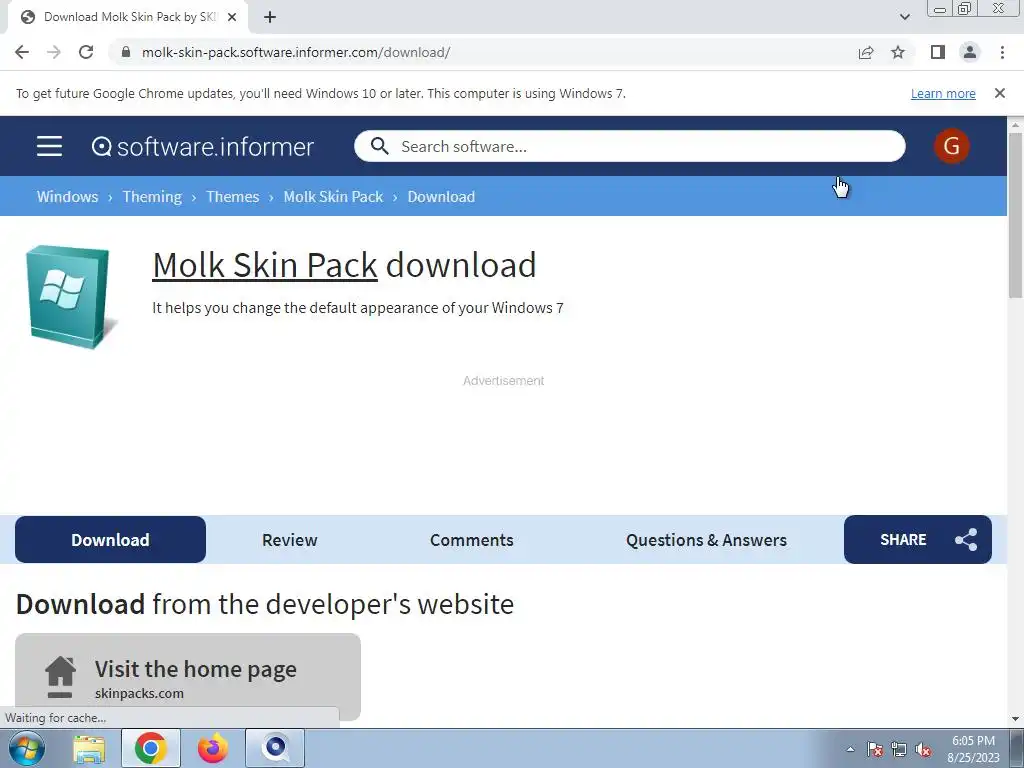Open the Chrome profile icon

click(x=970, y=52)
